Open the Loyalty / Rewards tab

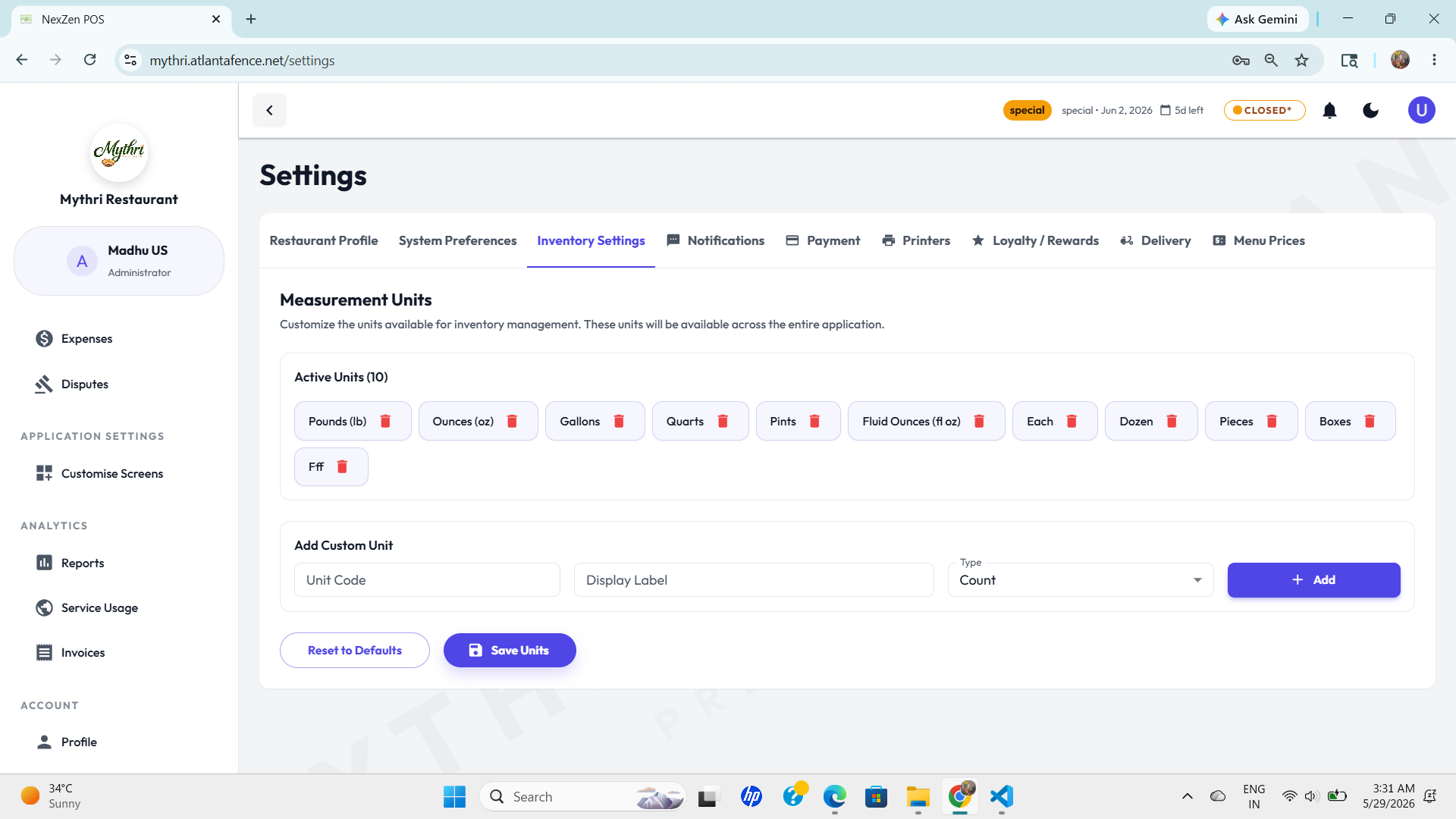pyautogui.click(x=1035, y=240)
